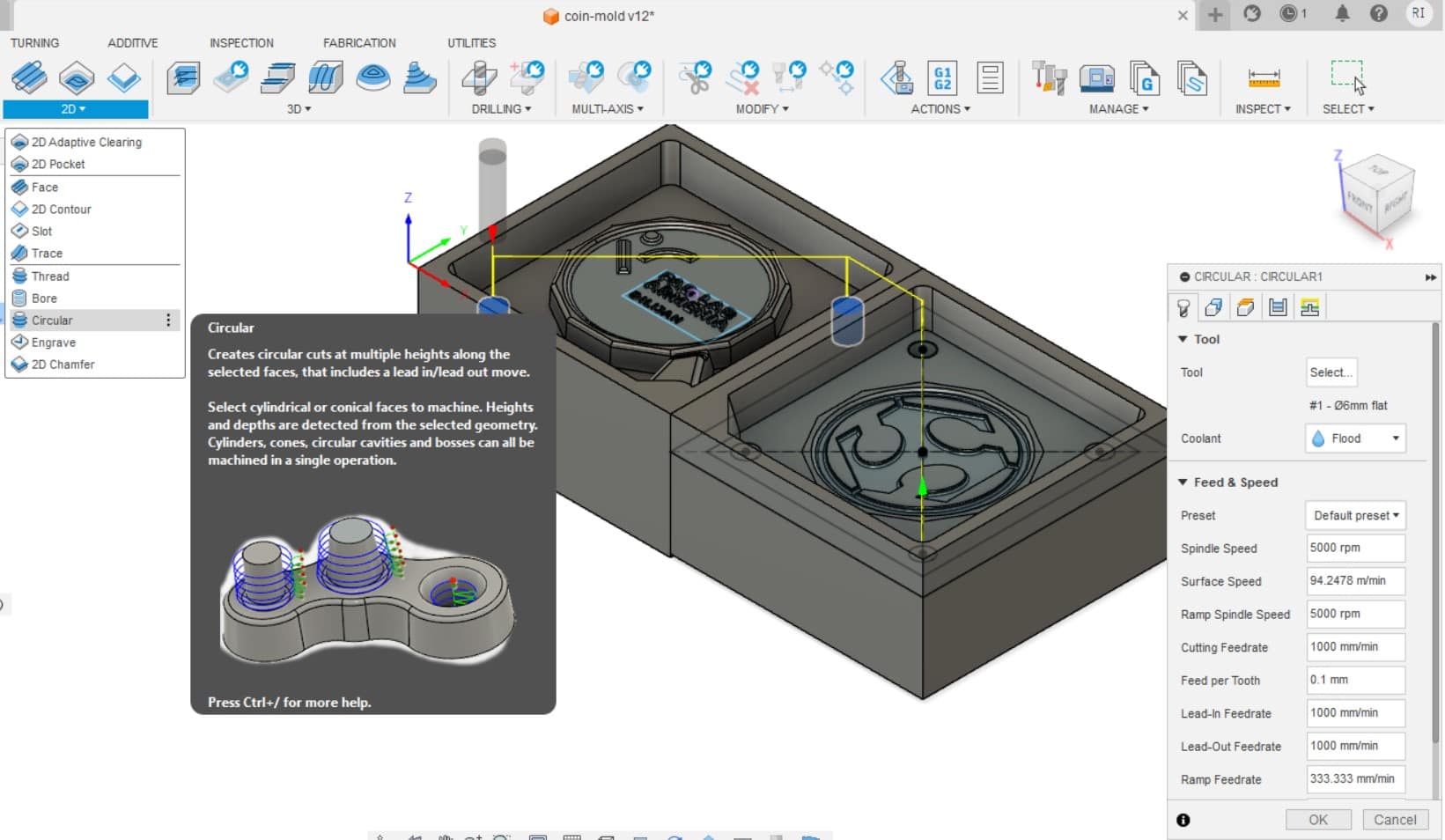
Task: Click the Measure ruler icon under Inspect
Action: click(1264, 78)
